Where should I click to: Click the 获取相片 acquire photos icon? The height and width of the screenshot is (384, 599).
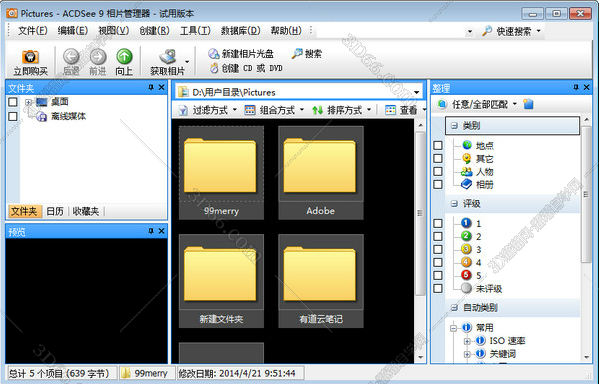168,57
